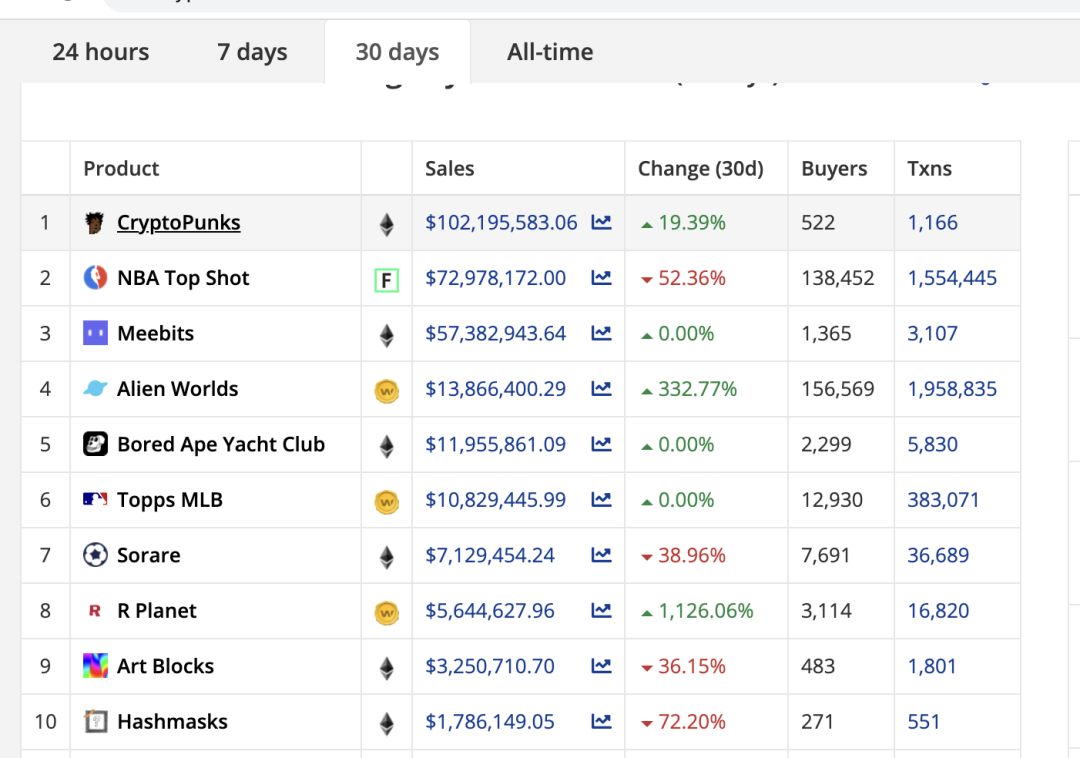Open the Bored Ape Yacht Club link
1080x758 pixels.
221,444
